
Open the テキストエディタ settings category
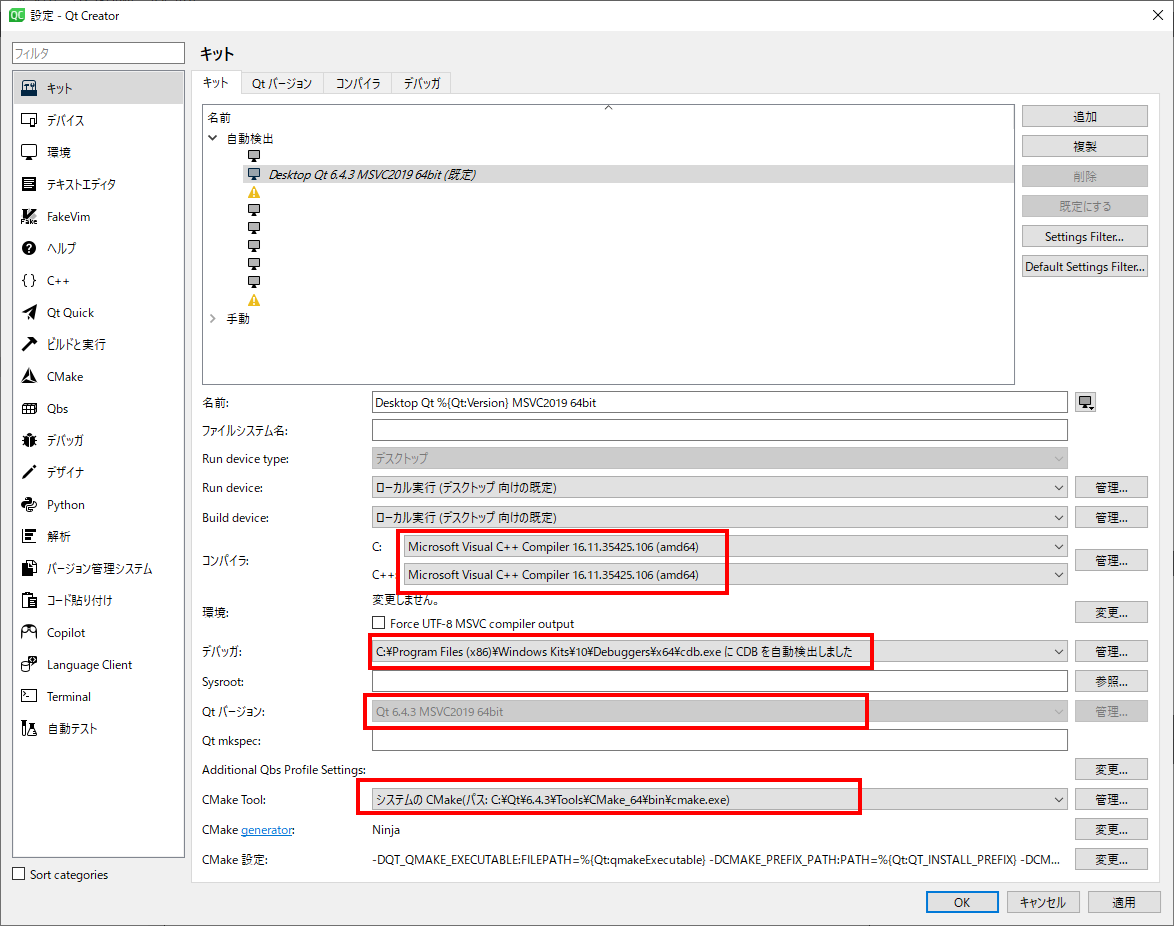98,184
